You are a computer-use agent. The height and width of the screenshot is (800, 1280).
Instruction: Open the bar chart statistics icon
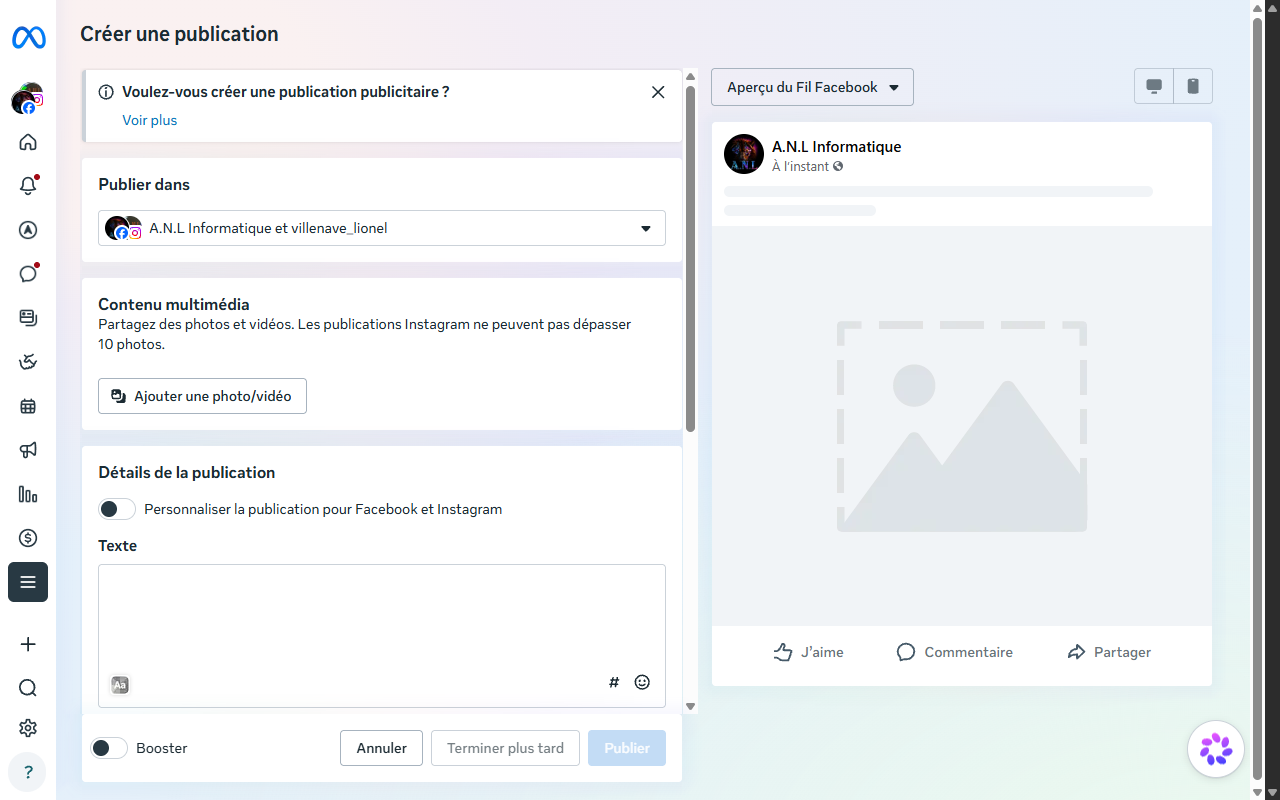tap(28, 494)
